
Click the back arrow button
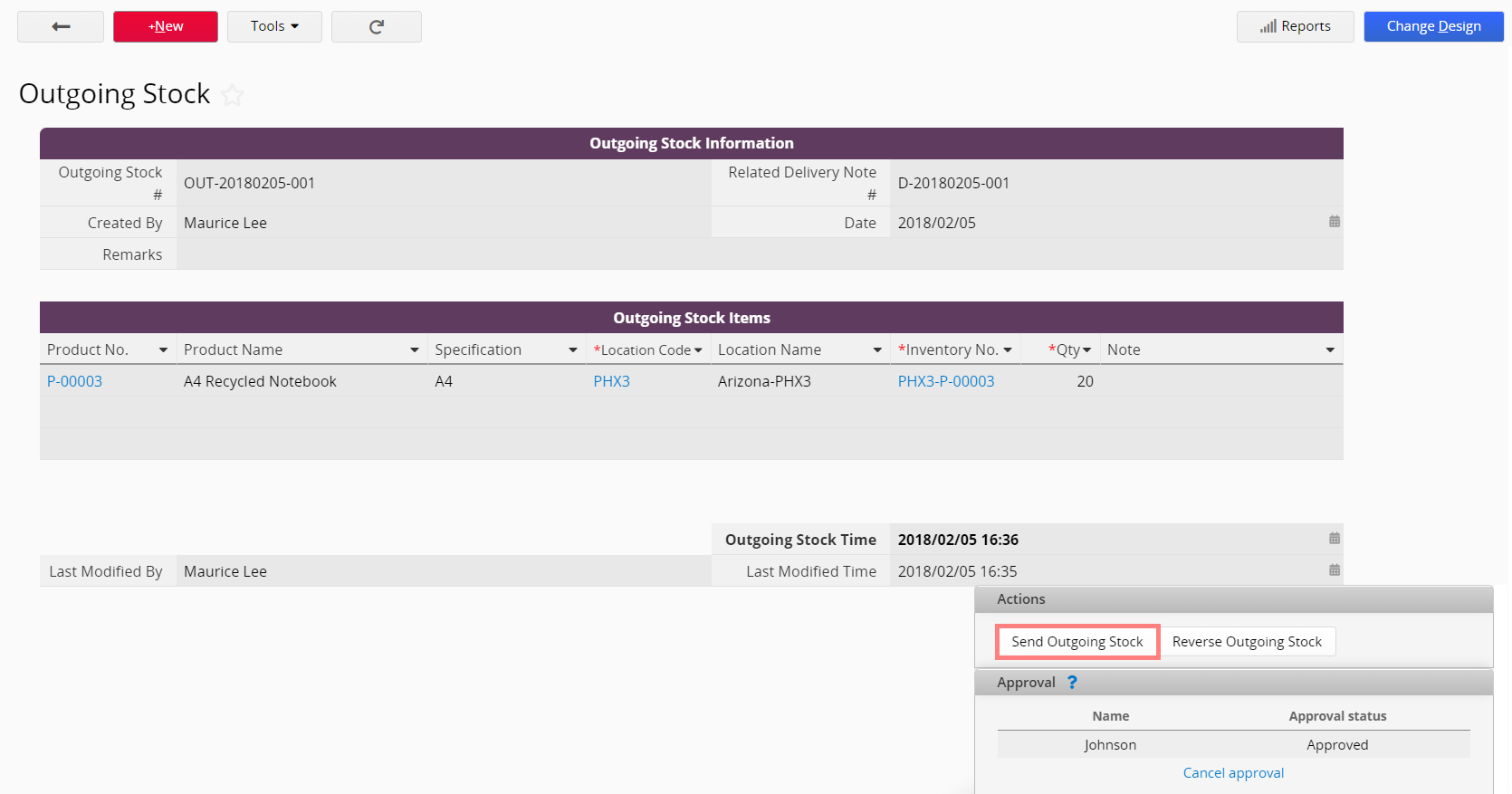[x=61, y=26]
